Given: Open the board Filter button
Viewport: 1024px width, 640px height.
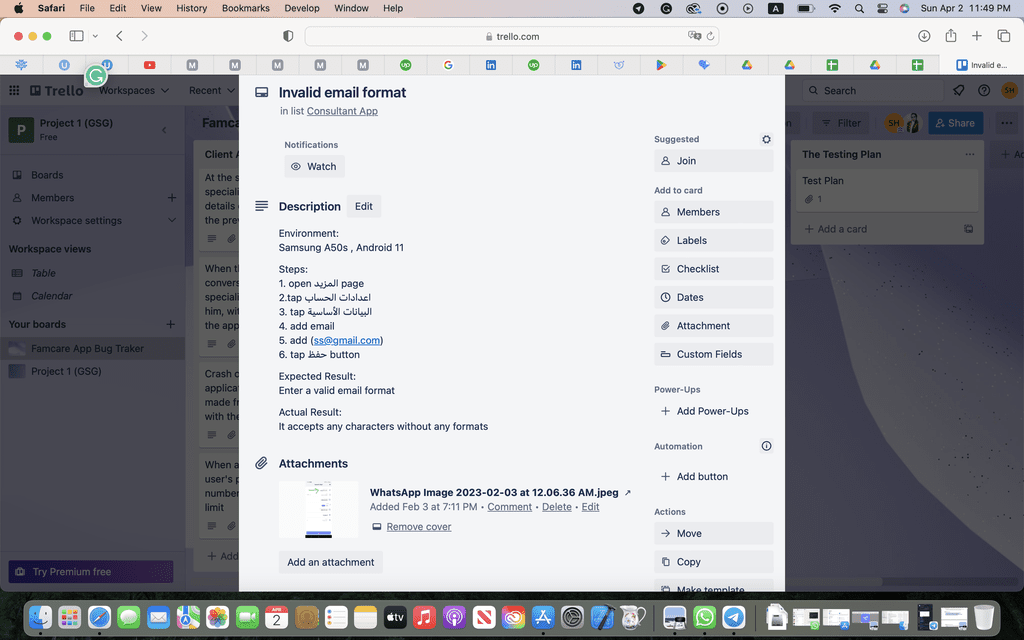Looking at the screenshot, I should (841, 123).
